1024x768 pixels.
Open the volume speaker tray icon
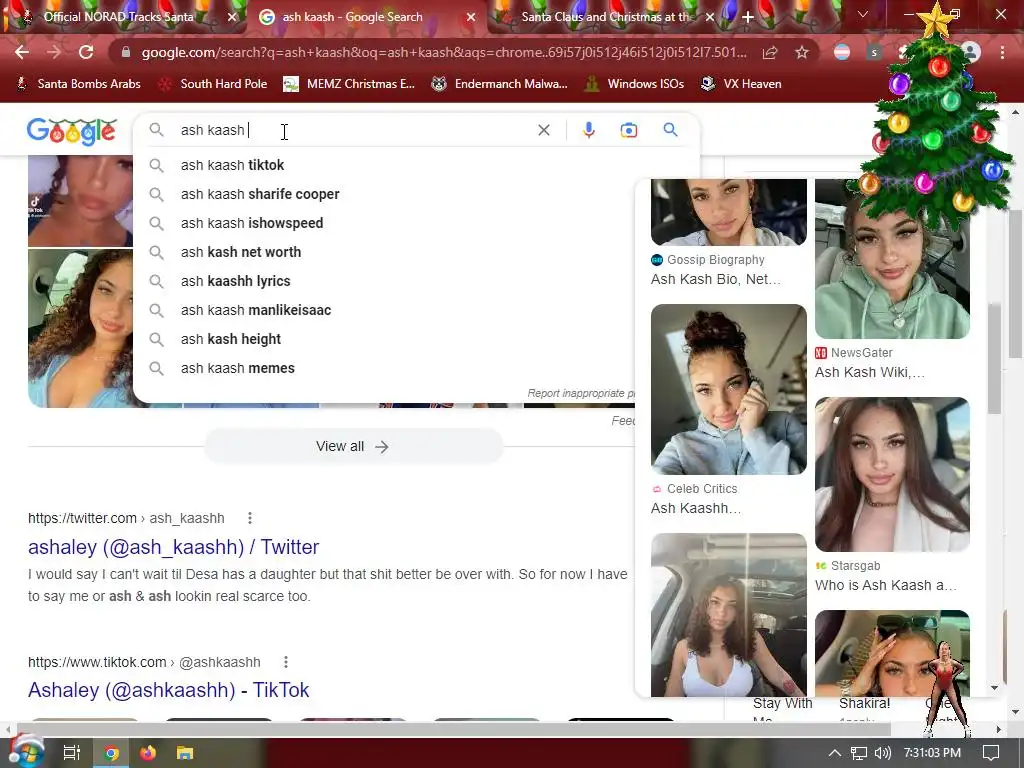coord(882,753)
